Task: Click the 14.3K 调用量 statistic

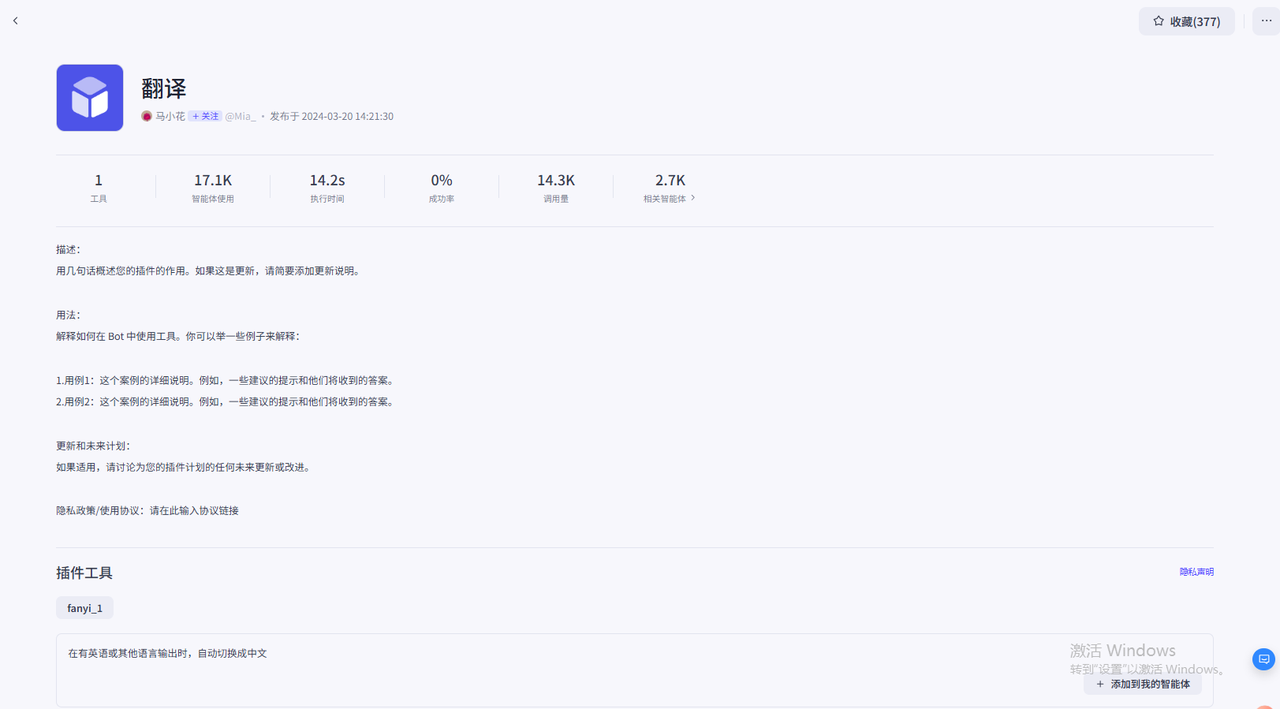Action: click(x=556, y=187)
